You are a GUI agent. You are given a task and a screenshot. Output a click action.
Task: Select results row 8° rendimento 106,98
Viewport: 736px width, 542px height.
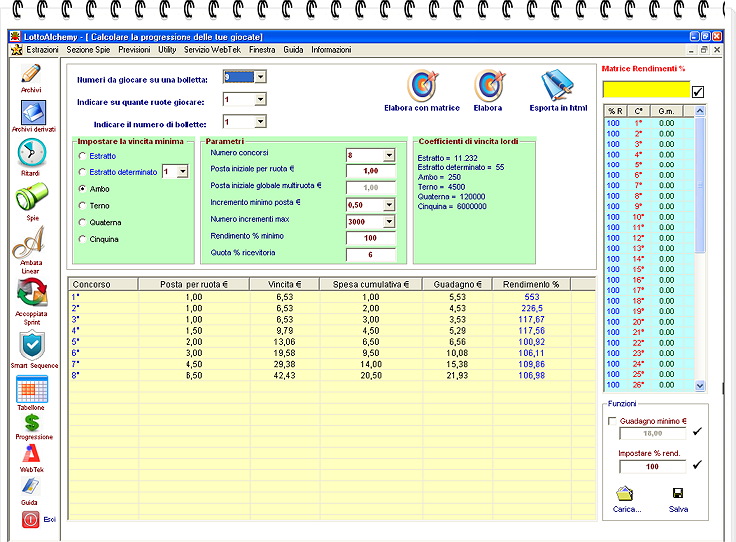point(332,375)
